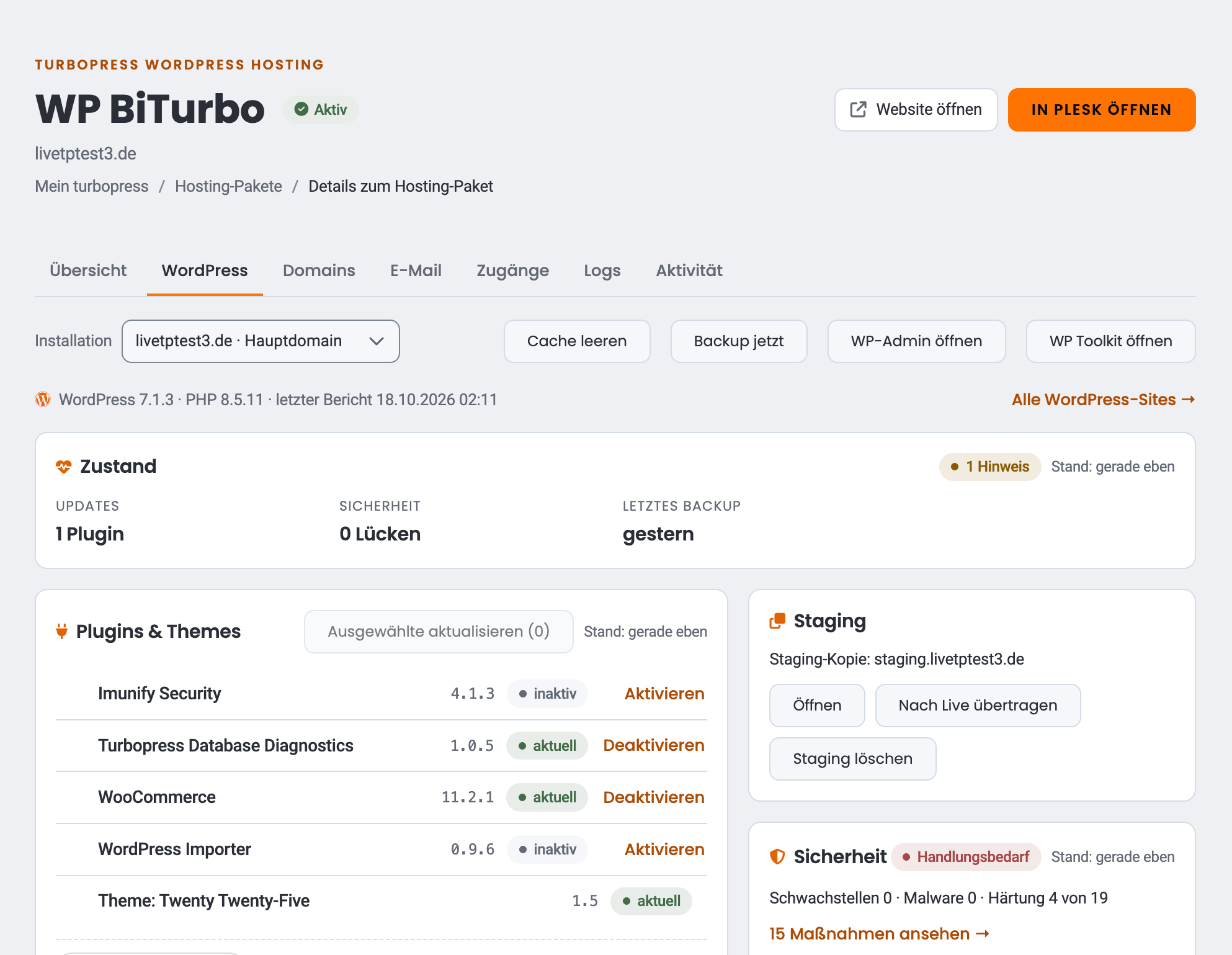Screen dimensions: 1232x955
Task: Activate the WordPress Importer plugin
Action: tap(664, 849)
